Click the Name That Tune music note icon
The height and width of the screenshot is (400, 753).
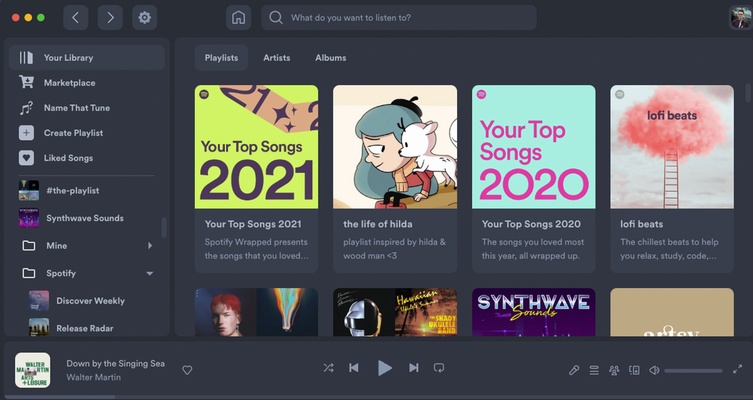point(26,108)
